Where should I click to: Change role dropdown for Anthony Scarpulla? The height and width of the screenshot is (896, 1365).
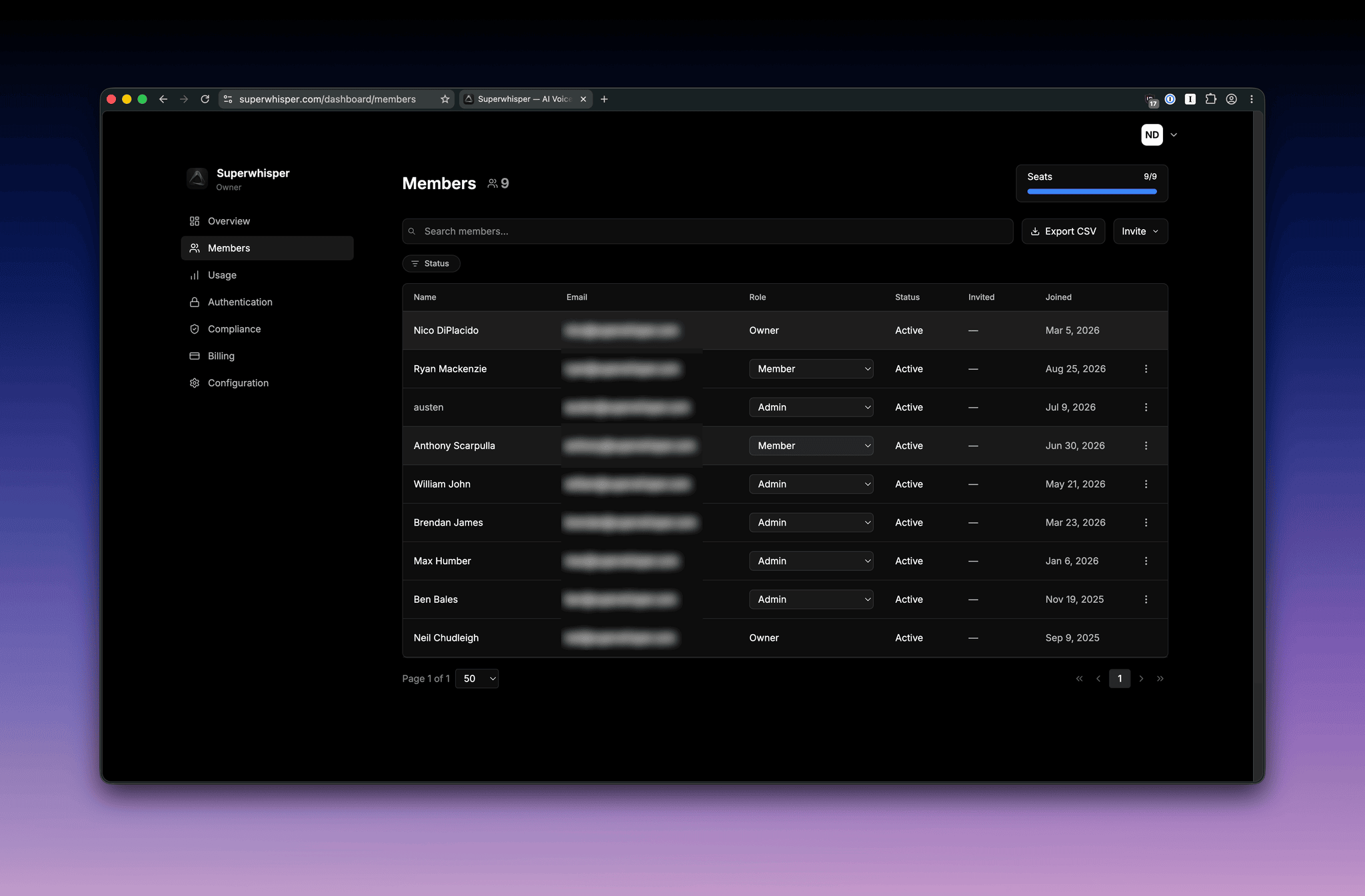coord(811,446)
